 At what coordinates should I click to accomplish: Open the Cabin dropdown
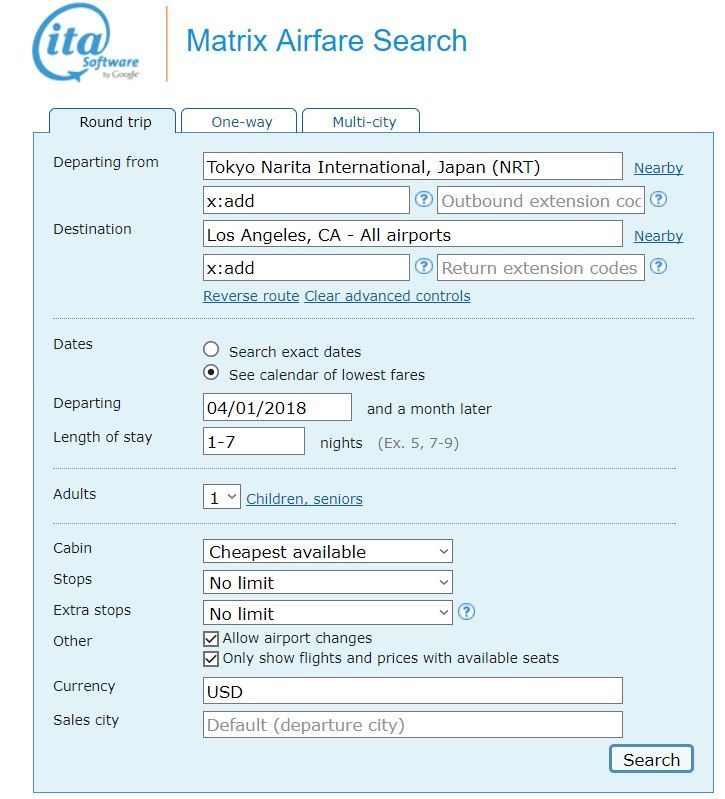328,551
